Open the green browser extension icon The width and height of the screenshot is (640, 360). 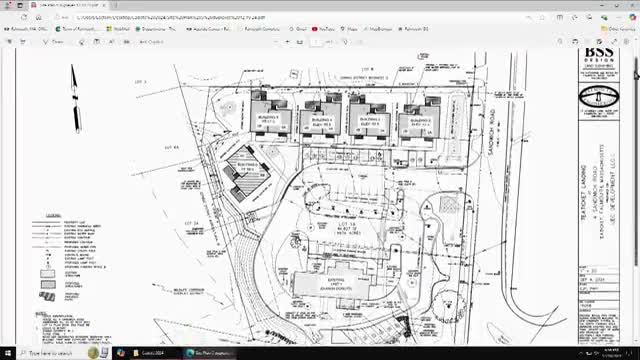[x=604, y=18]
